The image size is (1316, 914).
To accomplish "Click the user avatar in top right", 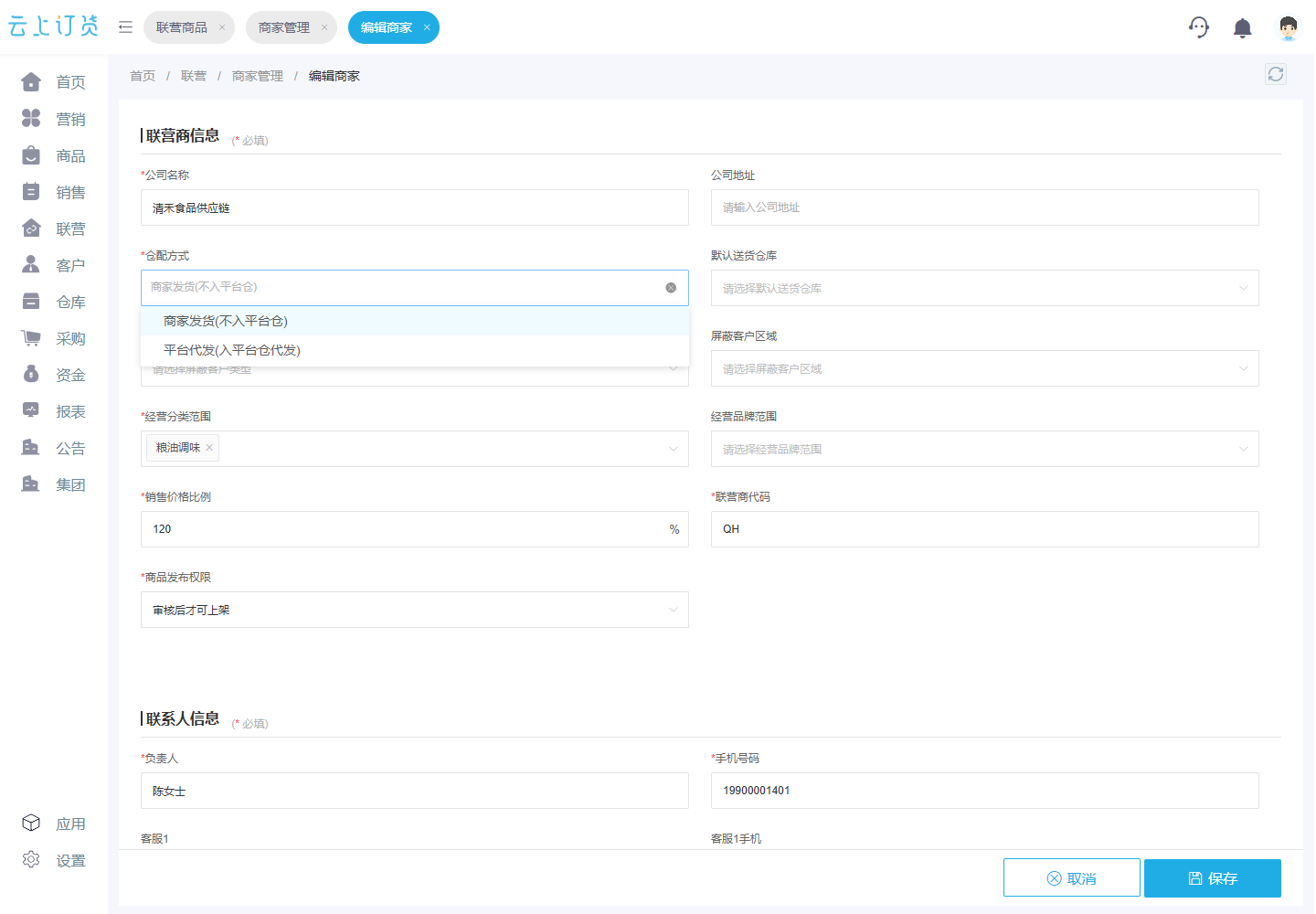I will [x=1289, y=27].
